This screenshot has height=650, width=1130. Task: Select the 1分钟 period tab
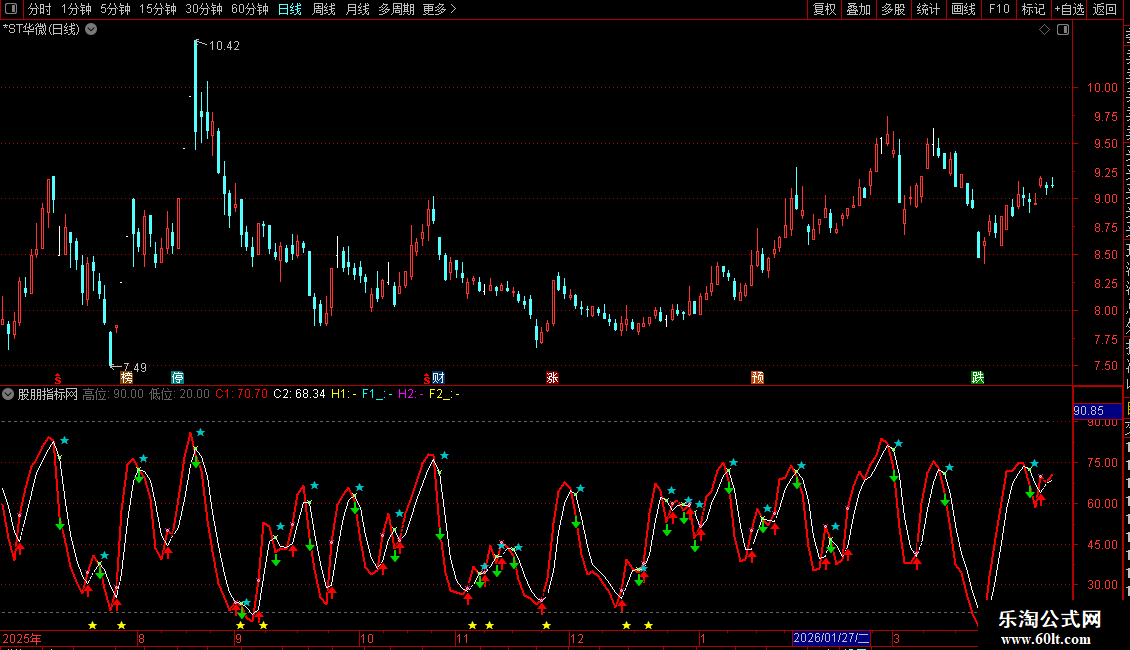click(x=76, y=9)
